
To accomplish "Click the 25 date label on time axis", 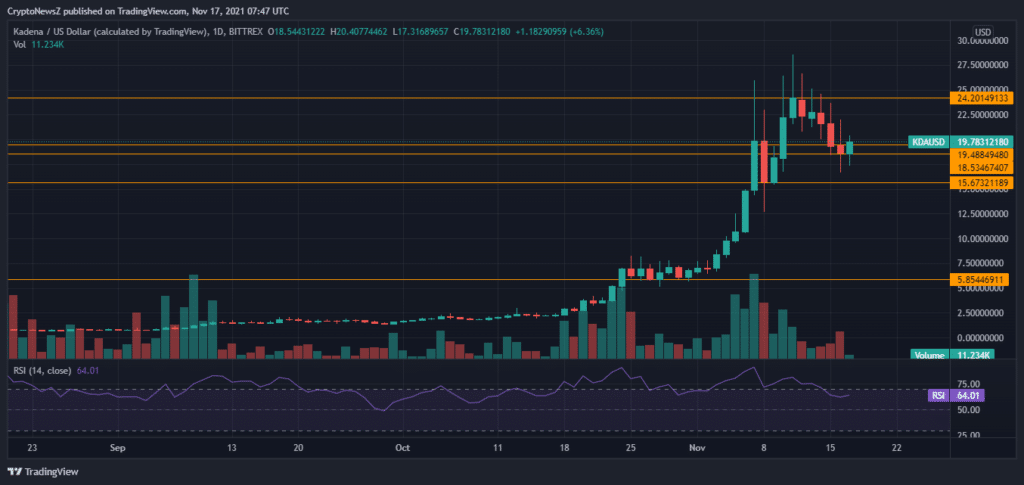I will (x=630, y=448).
